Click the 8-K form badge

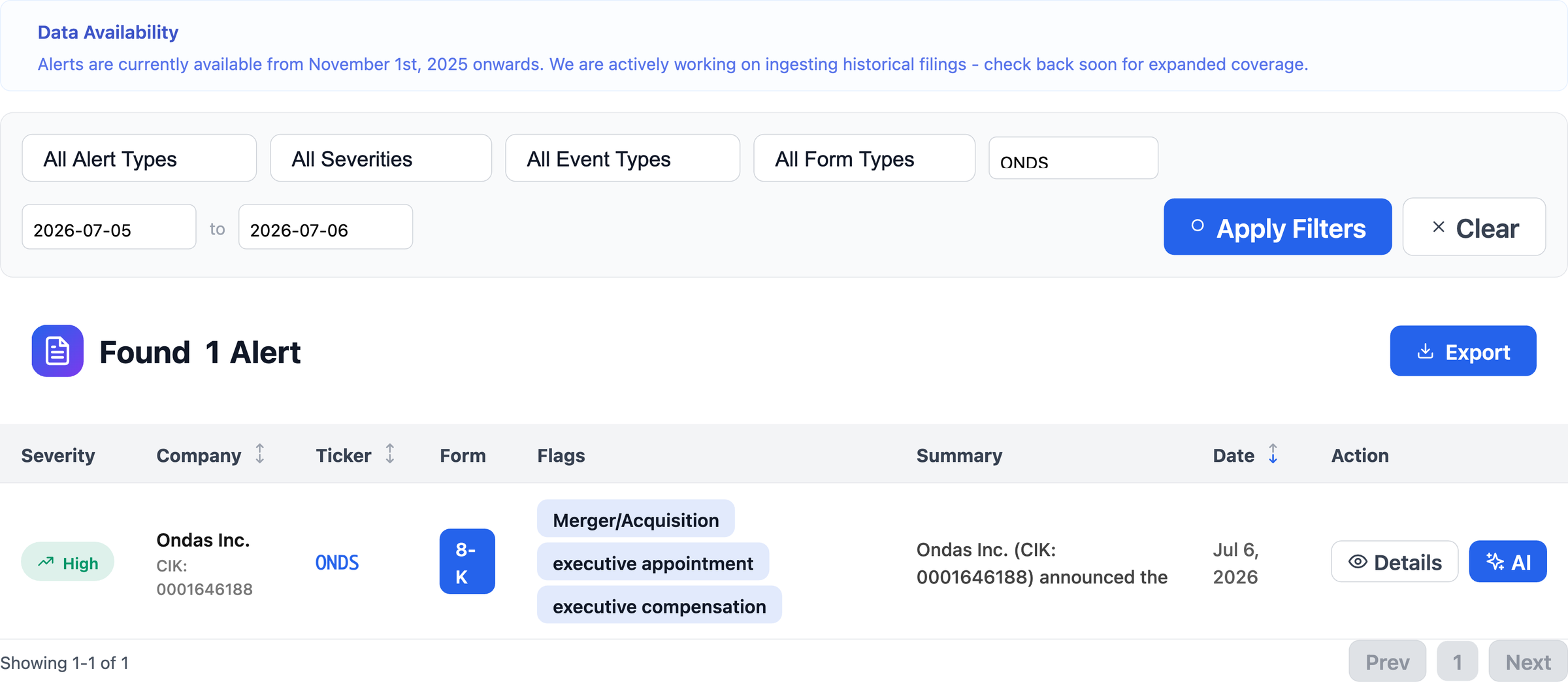[467, 562]
